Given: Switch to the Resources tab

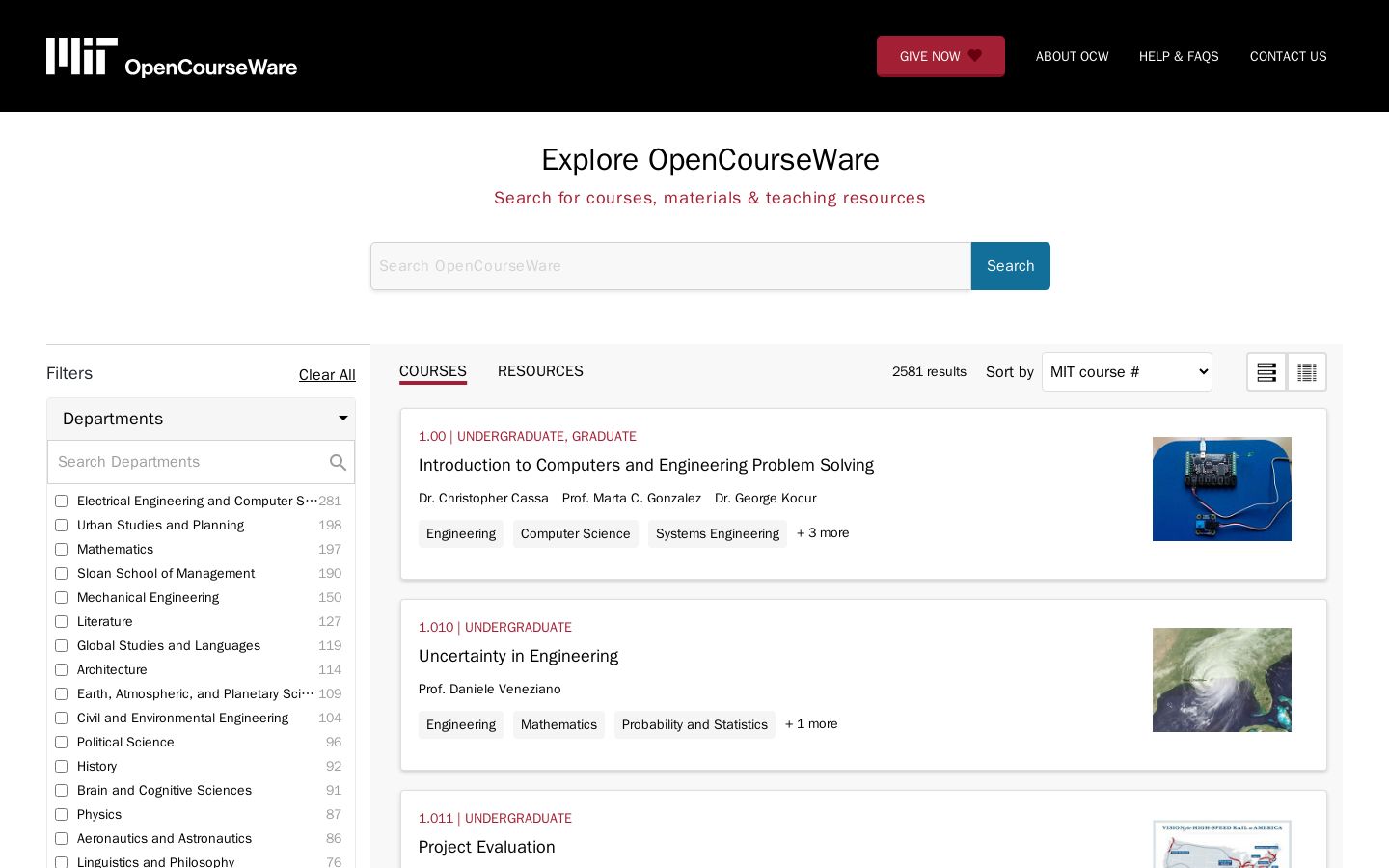Looking at the screenshot, I should (x=540, y=371).
